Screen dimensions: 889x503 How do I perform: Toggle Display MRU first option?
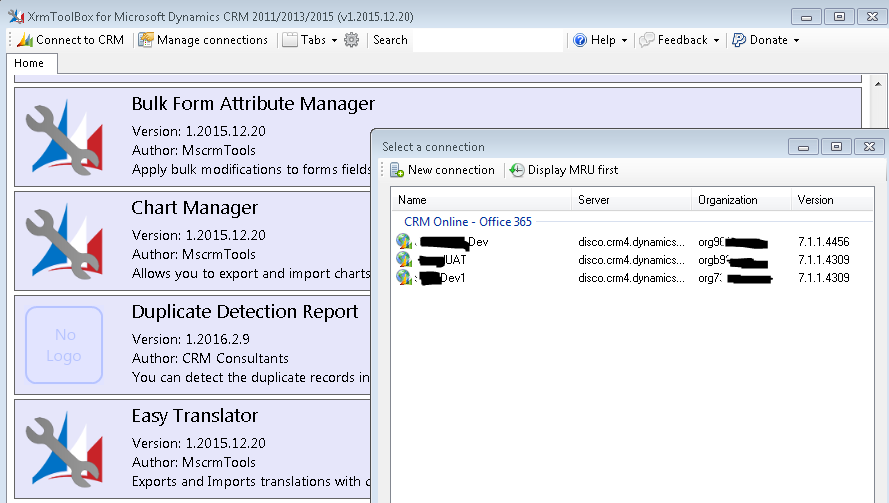564,170
